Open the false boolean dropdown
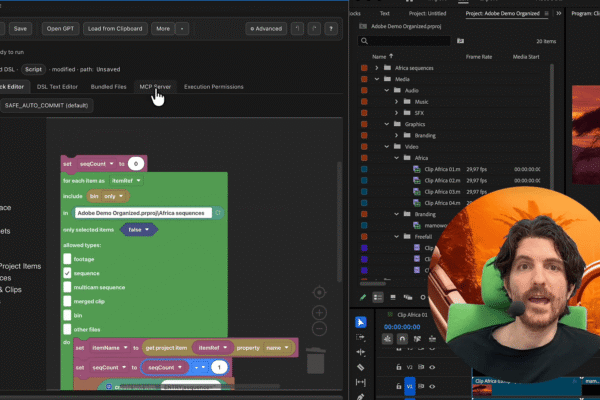 point(139,230)
